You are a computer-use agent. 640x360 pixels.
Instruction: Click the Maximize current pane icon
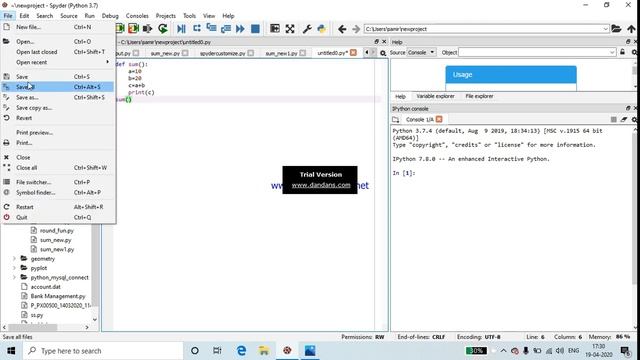point(275,29)
